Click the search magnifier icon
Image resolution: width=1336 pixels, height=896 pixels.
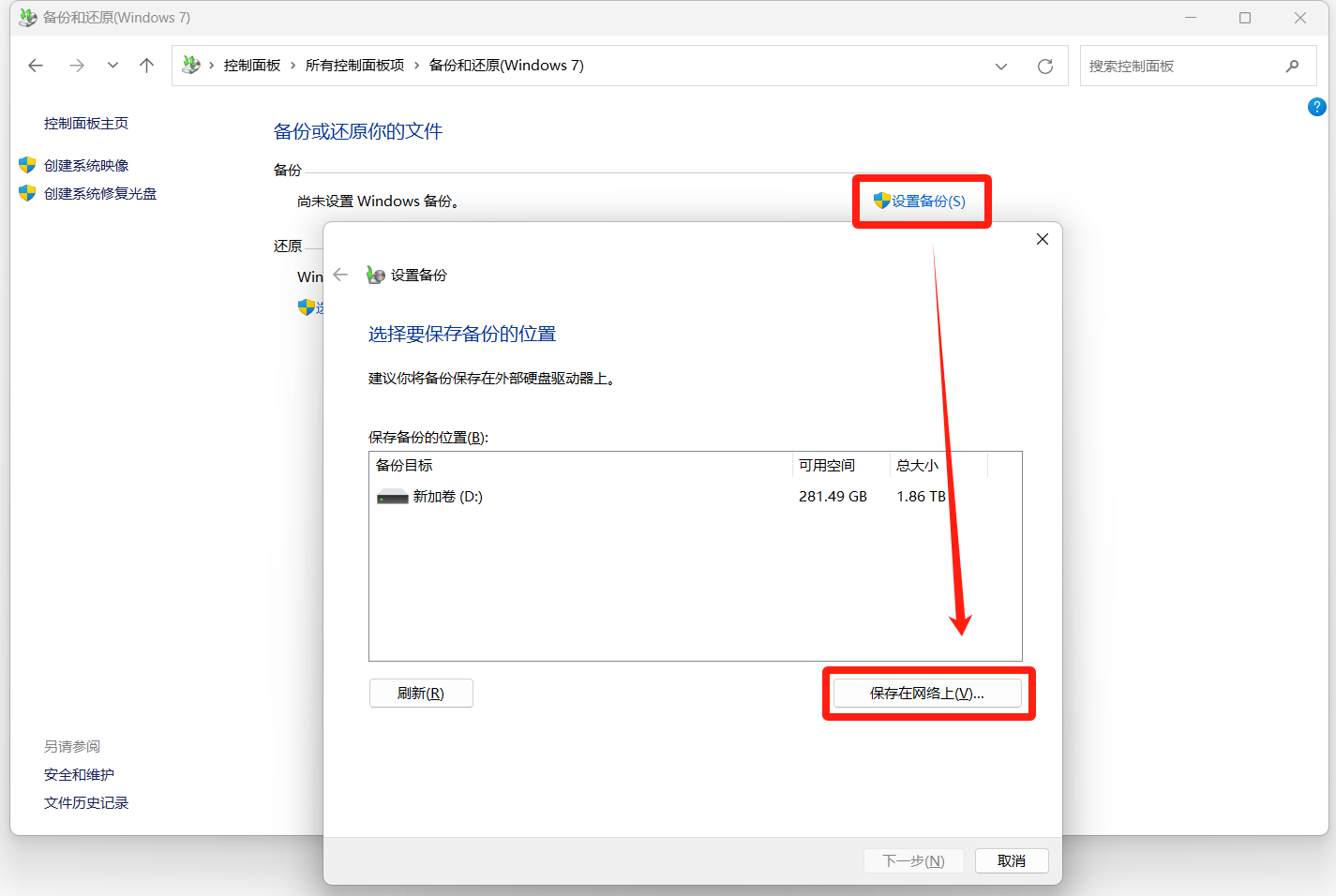[x=1292, y=67]
